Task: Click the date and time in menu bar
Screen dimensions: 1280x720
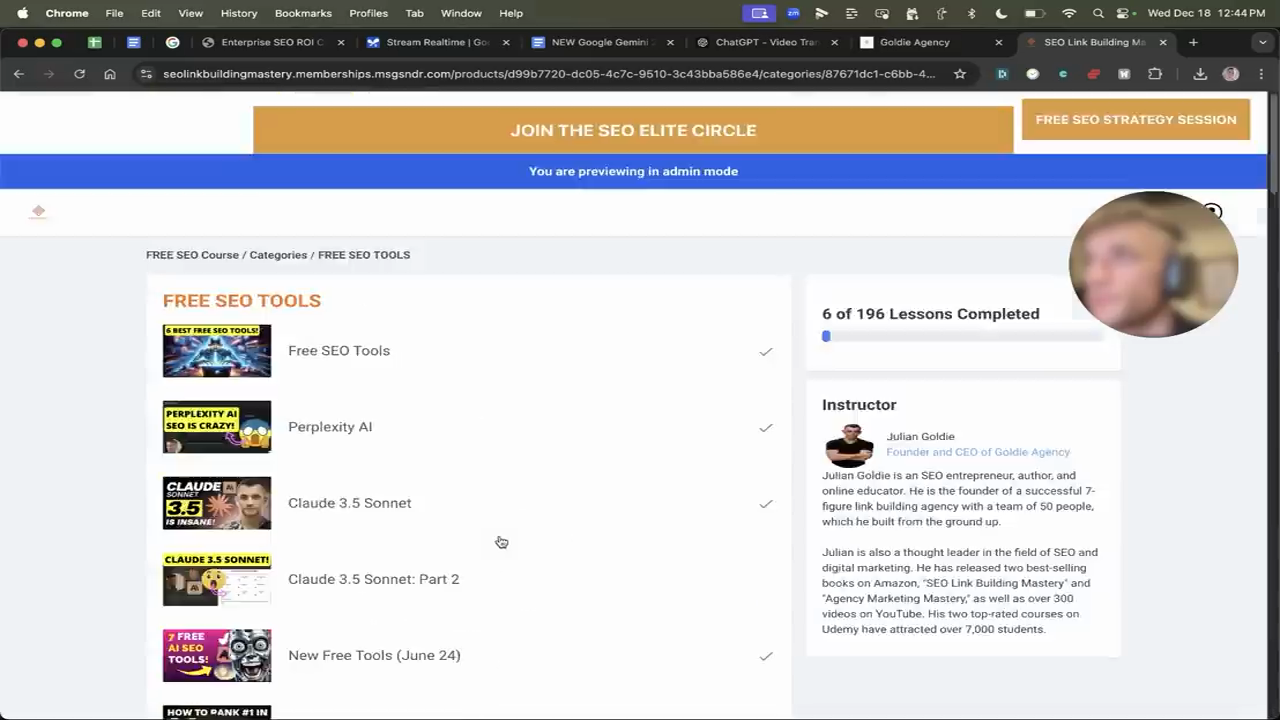Action: coord(1206,13)
